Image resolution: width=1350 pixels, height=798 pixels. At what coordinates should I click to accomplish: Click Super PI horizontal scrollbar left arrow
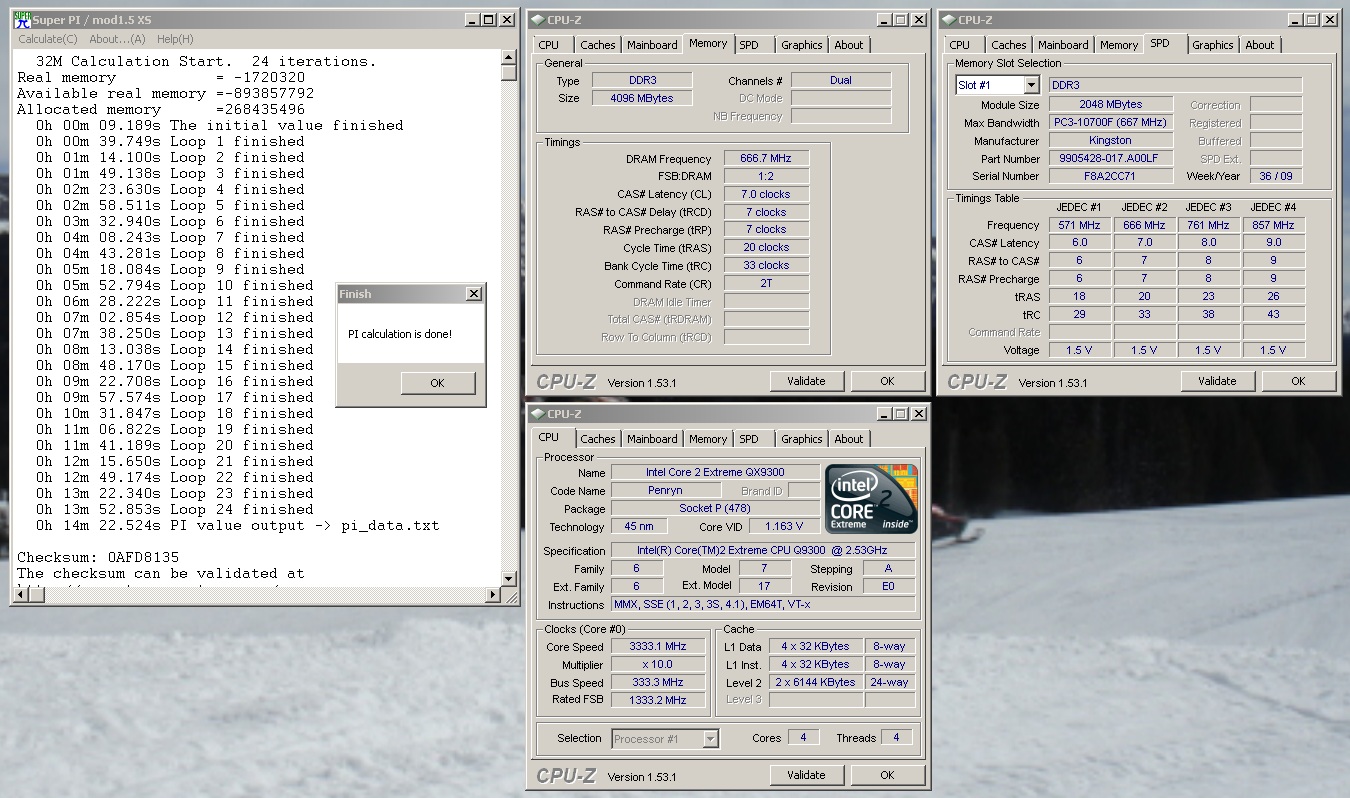(20, 594)
